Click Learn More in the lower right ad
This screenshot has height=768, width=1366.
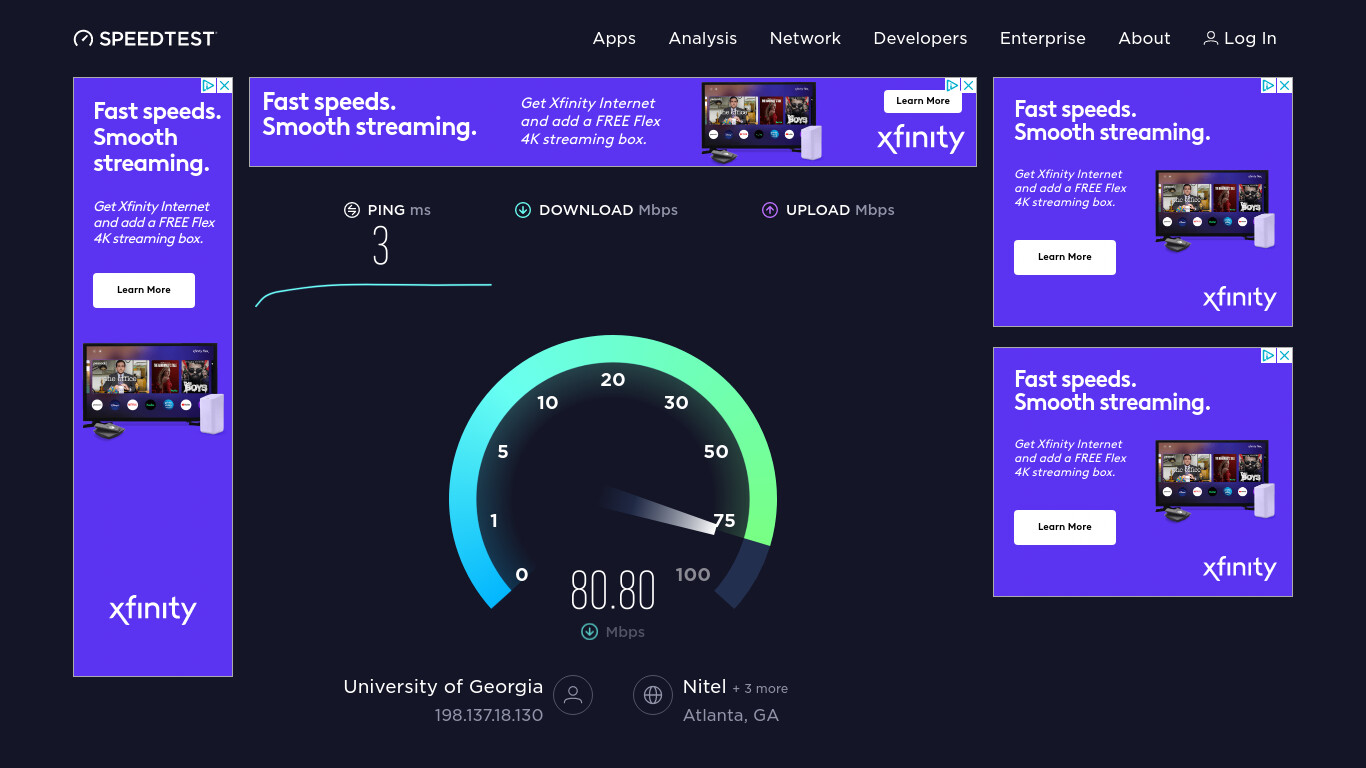click(1065, 527)
